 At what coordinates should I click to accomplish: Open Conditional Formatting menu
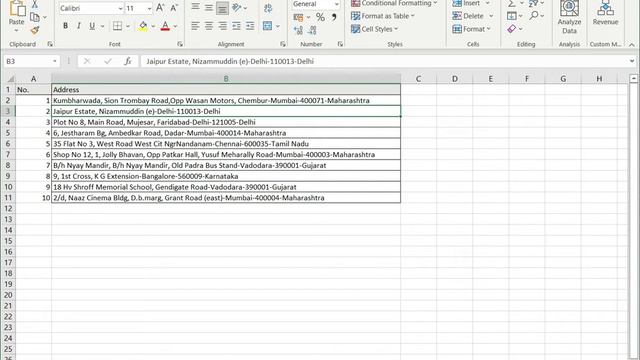point(394,3)
